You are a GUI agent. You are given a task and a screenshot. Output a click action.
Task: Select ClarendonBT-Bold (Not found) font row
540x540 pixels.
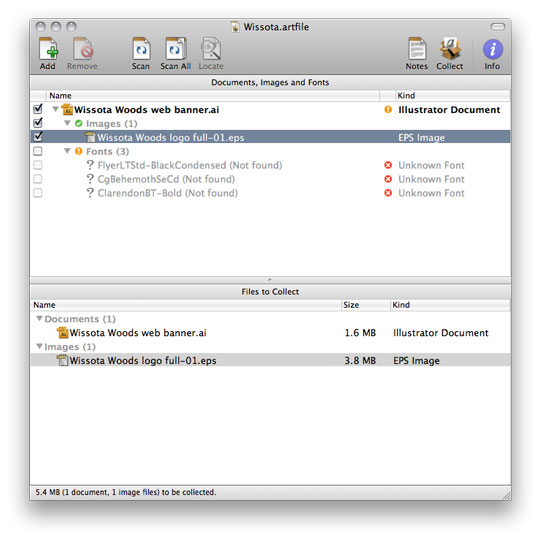click(x=270, y=193)
